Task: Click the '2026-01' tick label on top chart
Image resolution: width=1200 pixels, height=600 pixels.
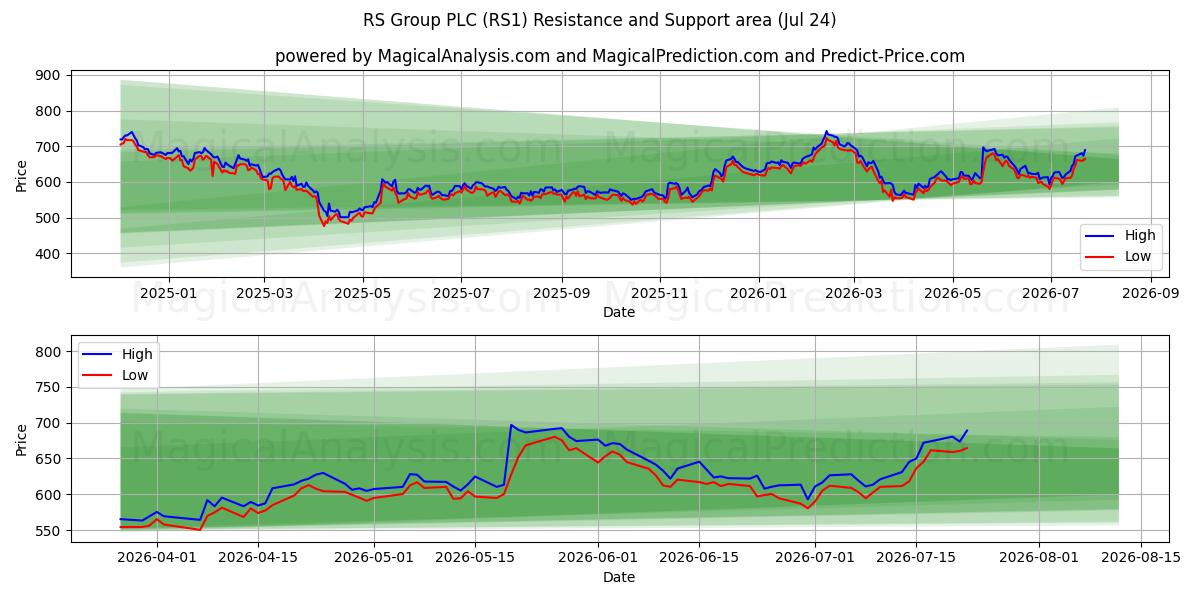Action: click(758, 294)
